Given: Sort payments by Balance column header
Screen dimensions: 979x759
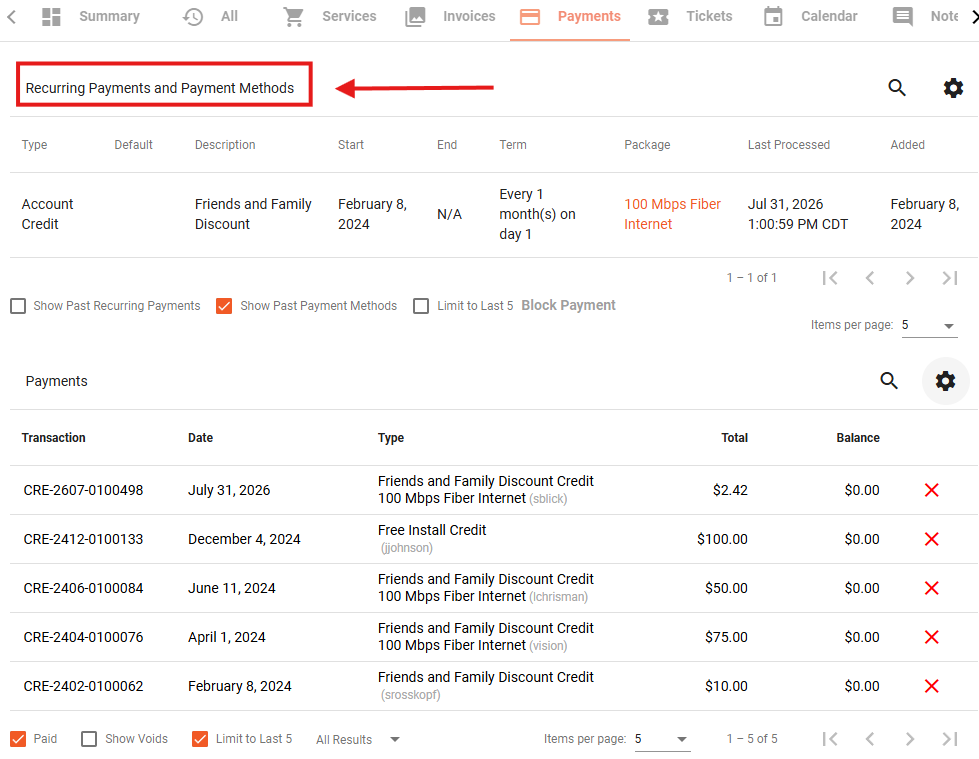Looking at the screenshot, I should pyautogui.click(x=858, y=438).
